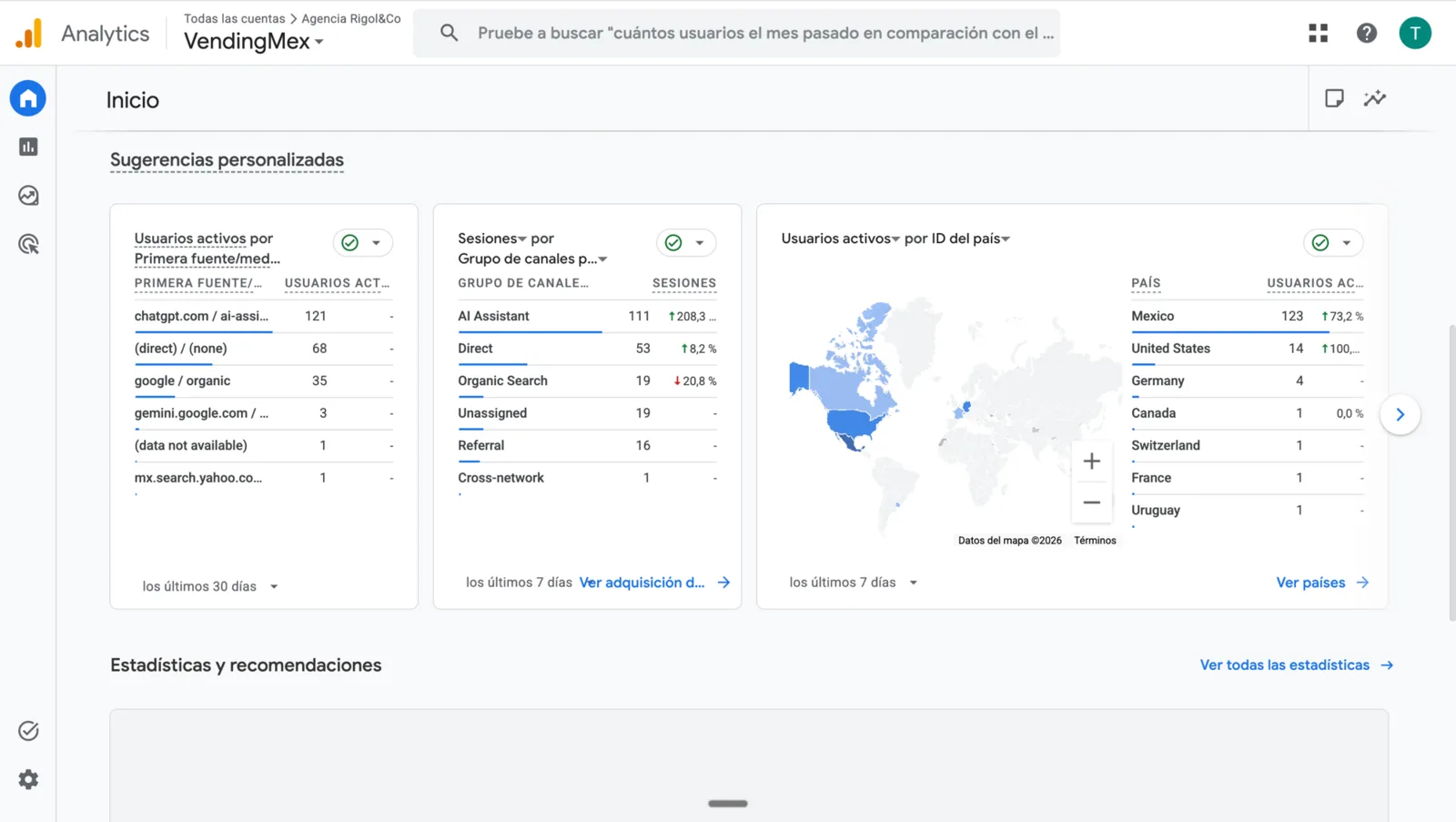Viewport: 1456px width, 822px height.
Task: Open the Advertising cursor-target sidebar icon
Action: [x=28, y=244]
